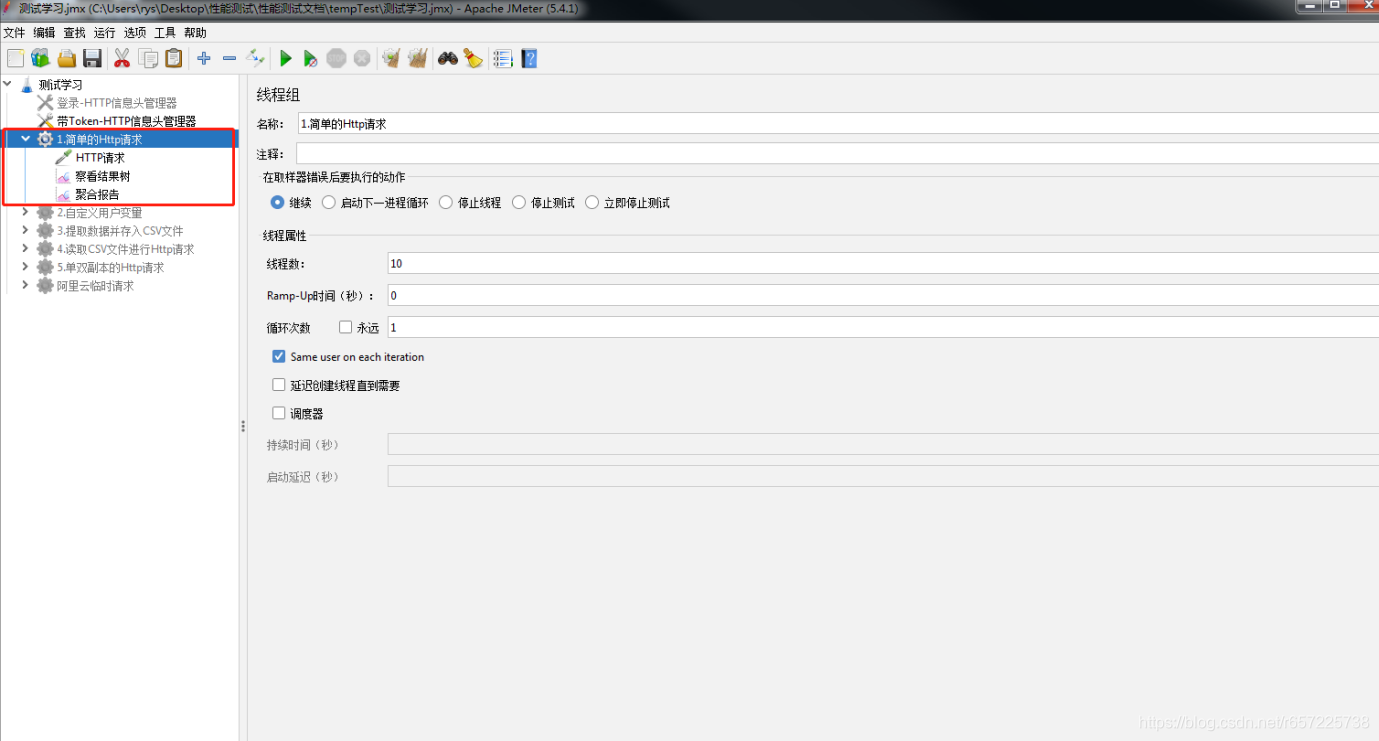This screenshot has width=1379, height=741.
Task: Click the Expand all plus icon
Action: pos(204,59)
